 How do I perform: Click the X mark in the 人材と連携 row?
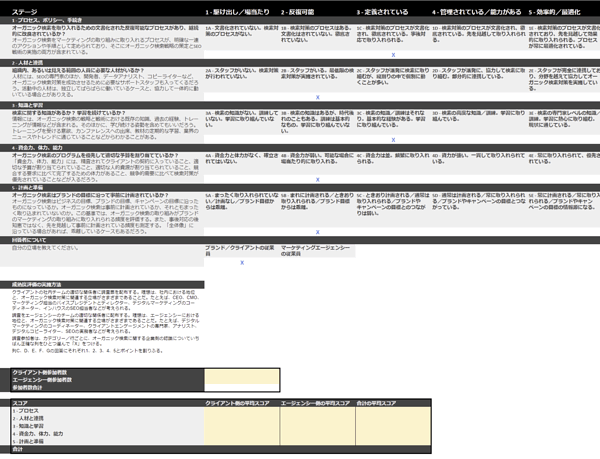click(x=317, y=97)
